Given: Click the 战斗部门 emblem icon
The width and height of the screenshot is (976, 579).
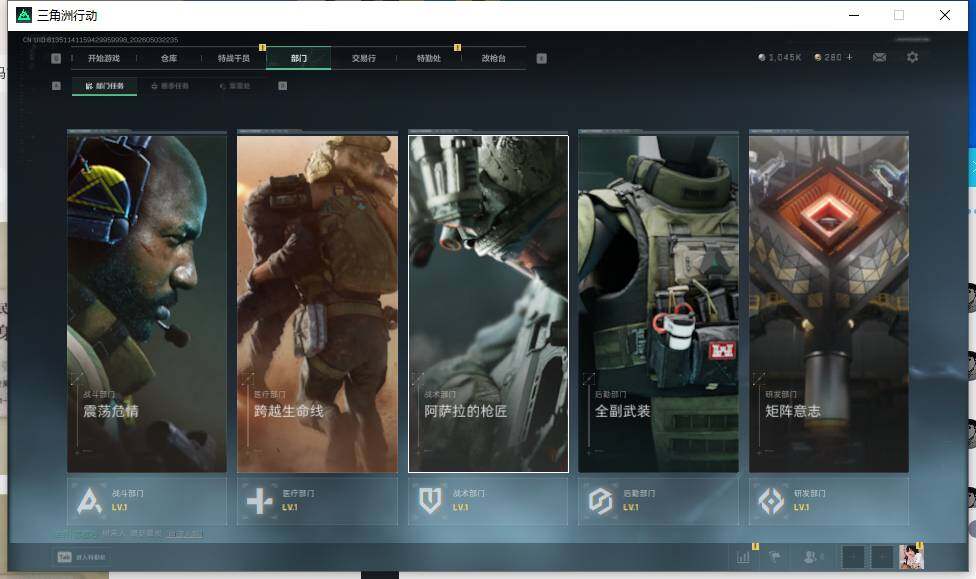Looking at the screenshot, I should tap(90, 501).
